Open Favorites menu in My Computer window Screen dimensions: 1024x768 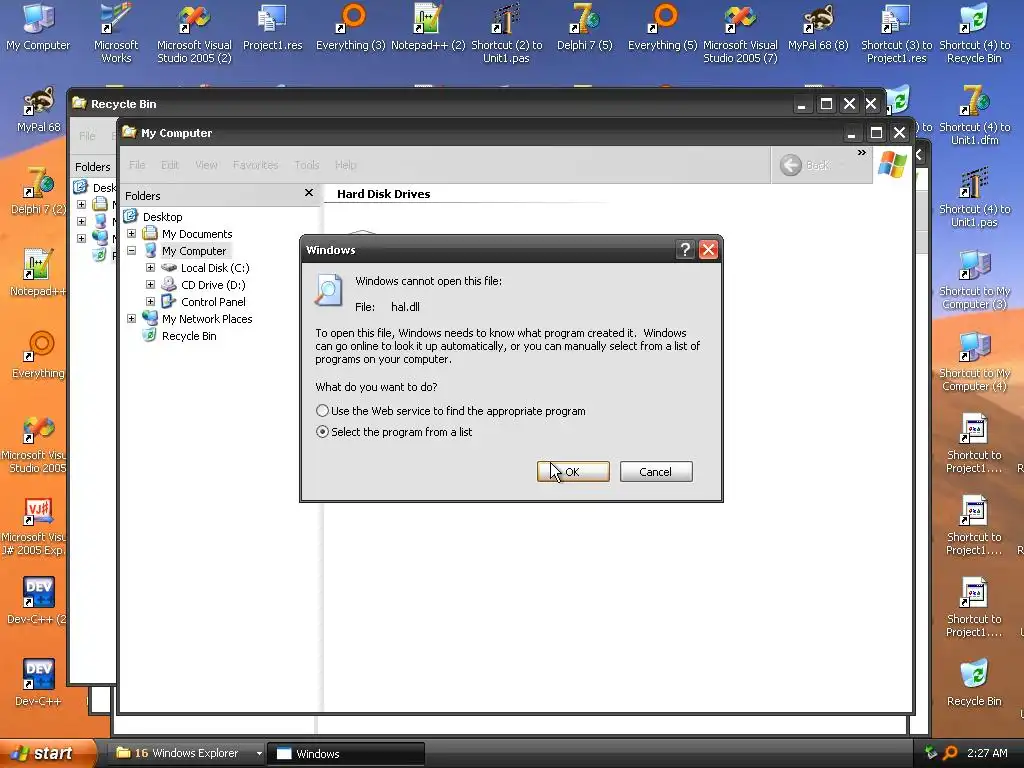tap(255, 165)
